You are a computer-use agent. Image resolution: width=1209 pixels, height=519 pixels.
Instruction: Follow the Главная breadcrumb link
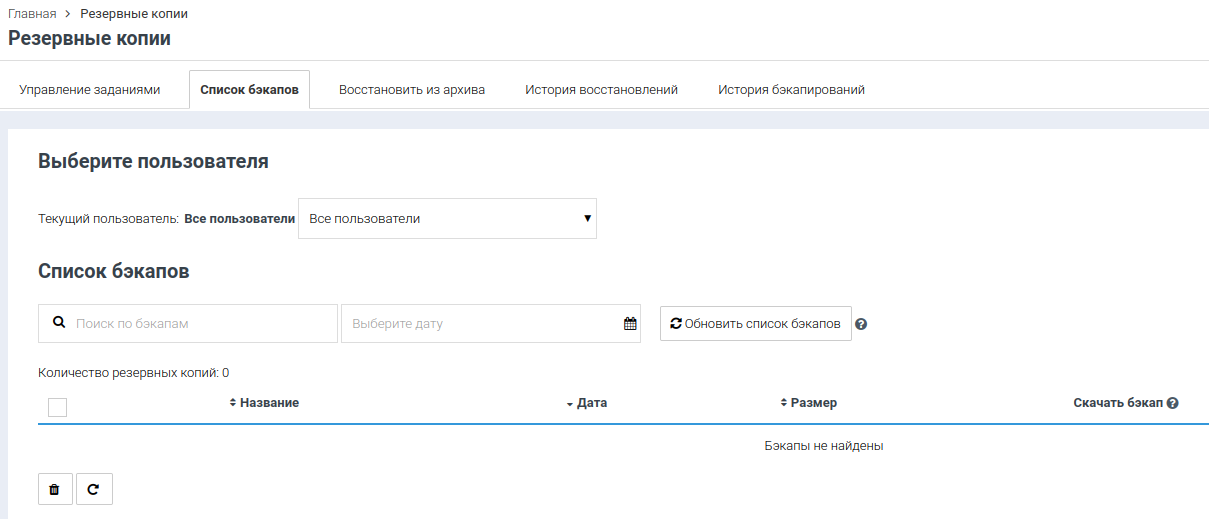click(x=32, y=14)
